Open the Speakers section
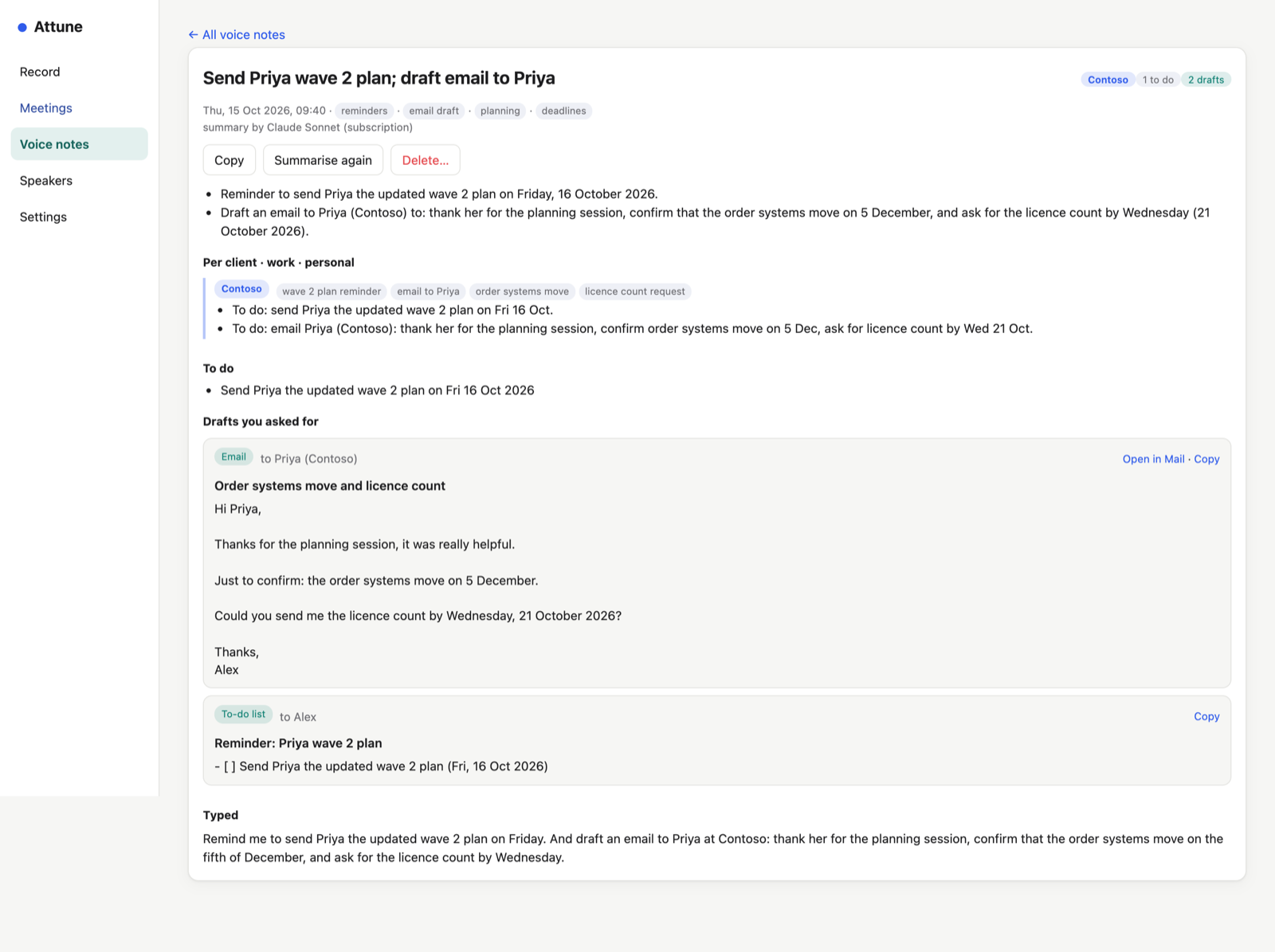Screen dimensions: 1275x952 [x=45, y=181]
